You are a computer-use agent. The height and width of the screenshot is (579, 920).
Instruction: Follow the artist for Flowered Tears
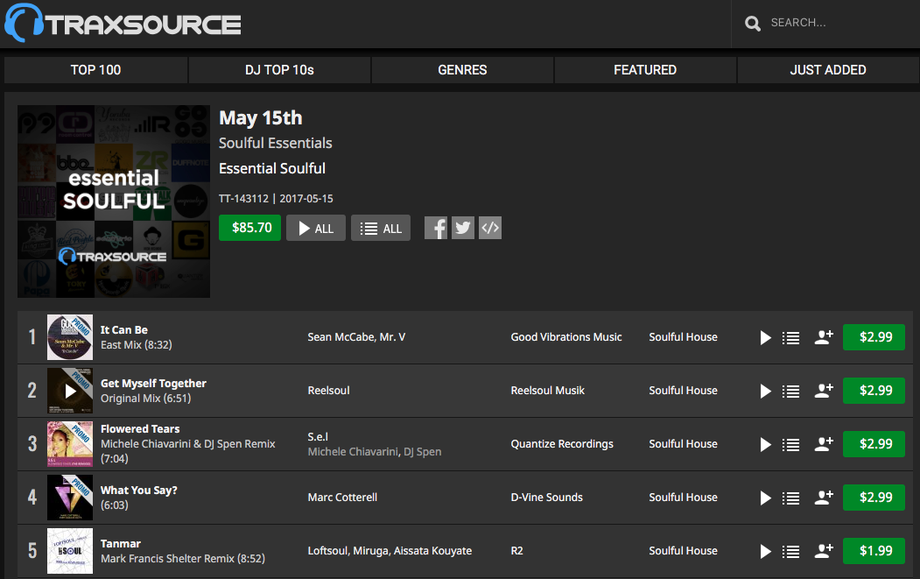point(824,444)
